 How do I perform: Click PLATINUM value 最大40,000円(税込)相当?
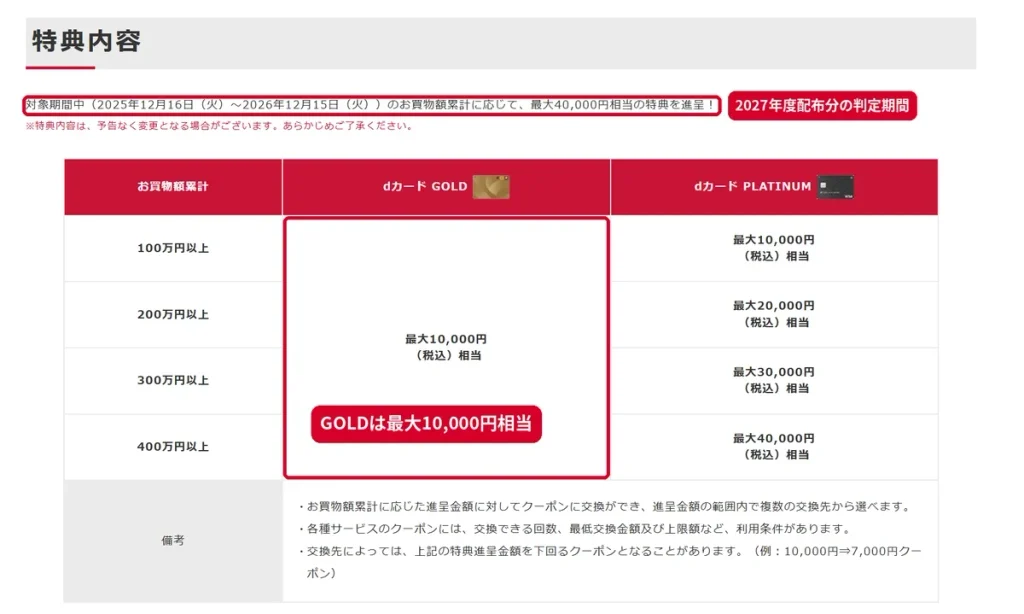773,446
